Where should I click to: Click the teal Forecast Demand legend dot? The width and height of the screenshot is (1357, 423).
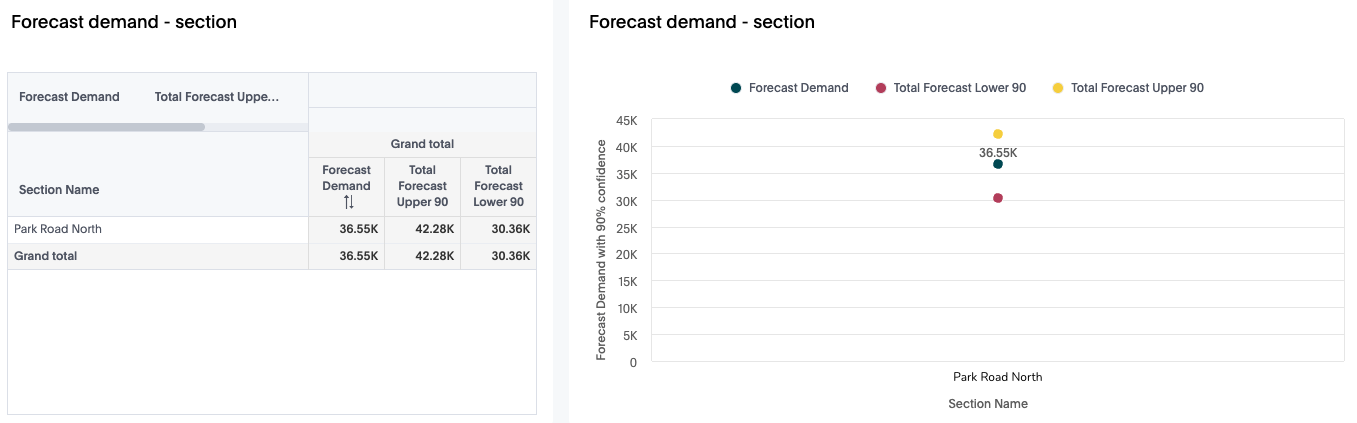coord(736,88)
